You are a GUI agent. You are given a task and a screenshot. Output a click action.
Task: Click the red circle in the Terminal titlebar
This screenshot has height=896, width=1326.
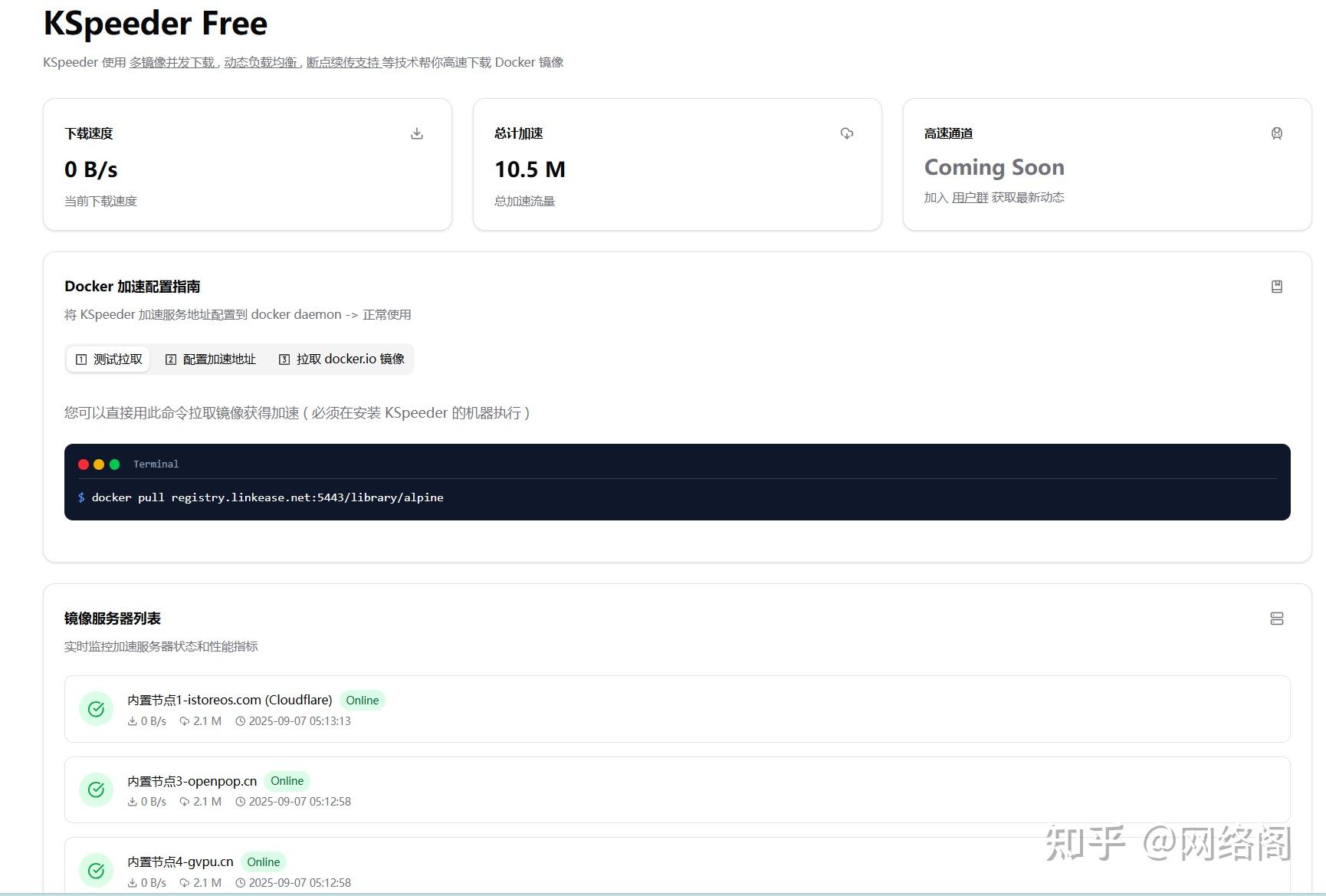tap(84, 464)
